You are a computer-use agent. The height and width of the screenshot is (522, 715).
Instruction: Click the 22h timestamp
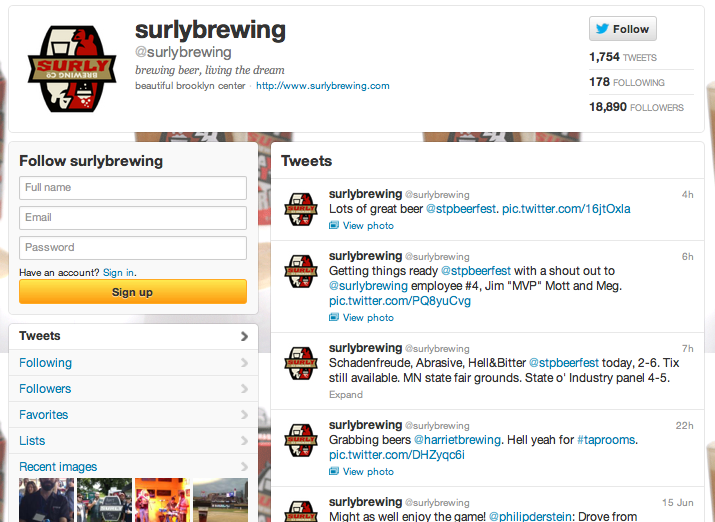684,426
